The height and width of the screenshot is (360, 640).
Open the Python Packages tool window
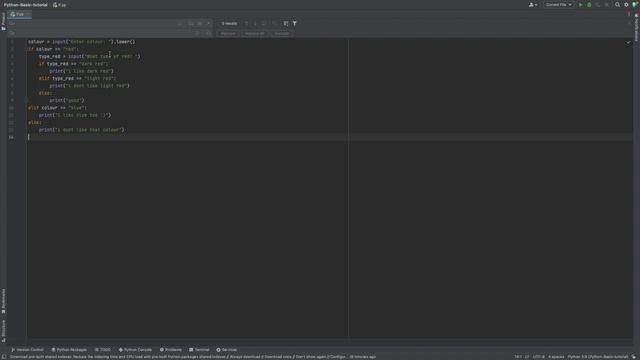(69, 350)
